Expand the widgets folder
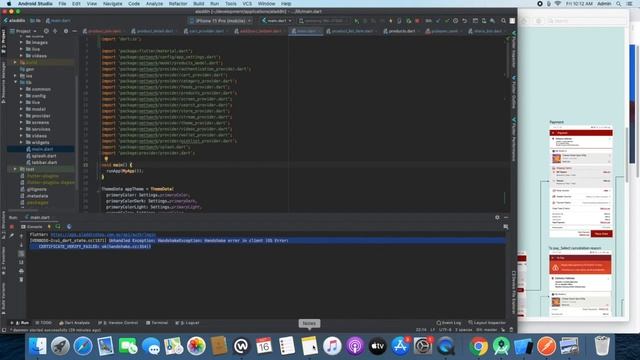The width and height of the screenshot is (640, 360). [x=21, y=142]
